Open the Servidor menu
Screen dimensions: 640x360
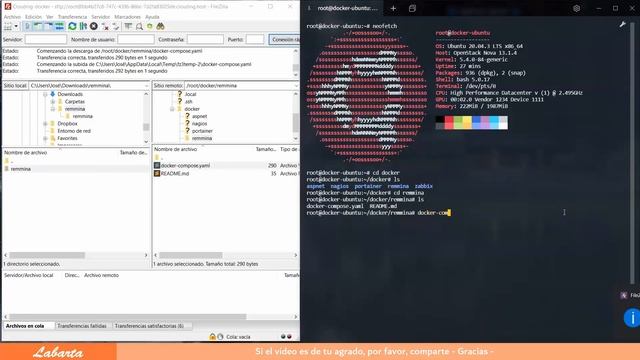pyautogui.click(x=100, y=17)
